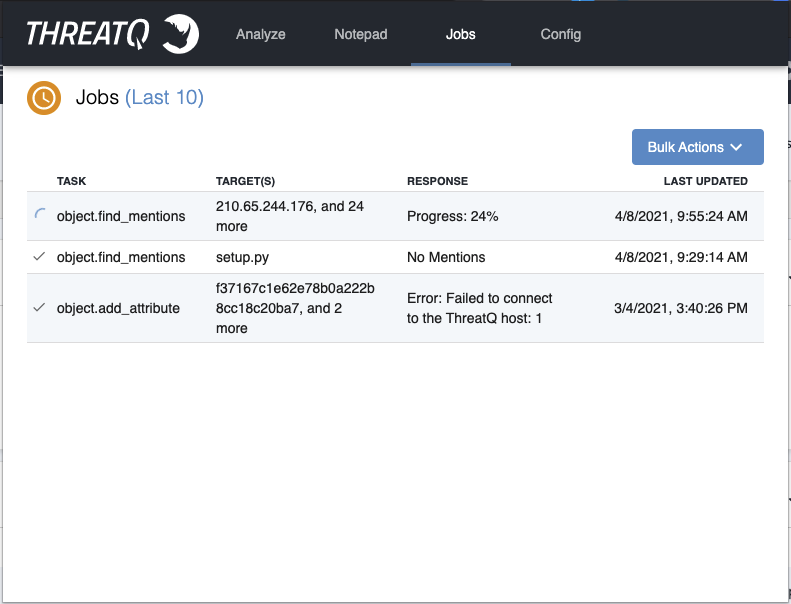Image resolution: width=791 pixels, height=604 pixels.
Task: Click checkmark icon of object.add_attribute job
Action: pyautogui.click(x=39, y=308)
